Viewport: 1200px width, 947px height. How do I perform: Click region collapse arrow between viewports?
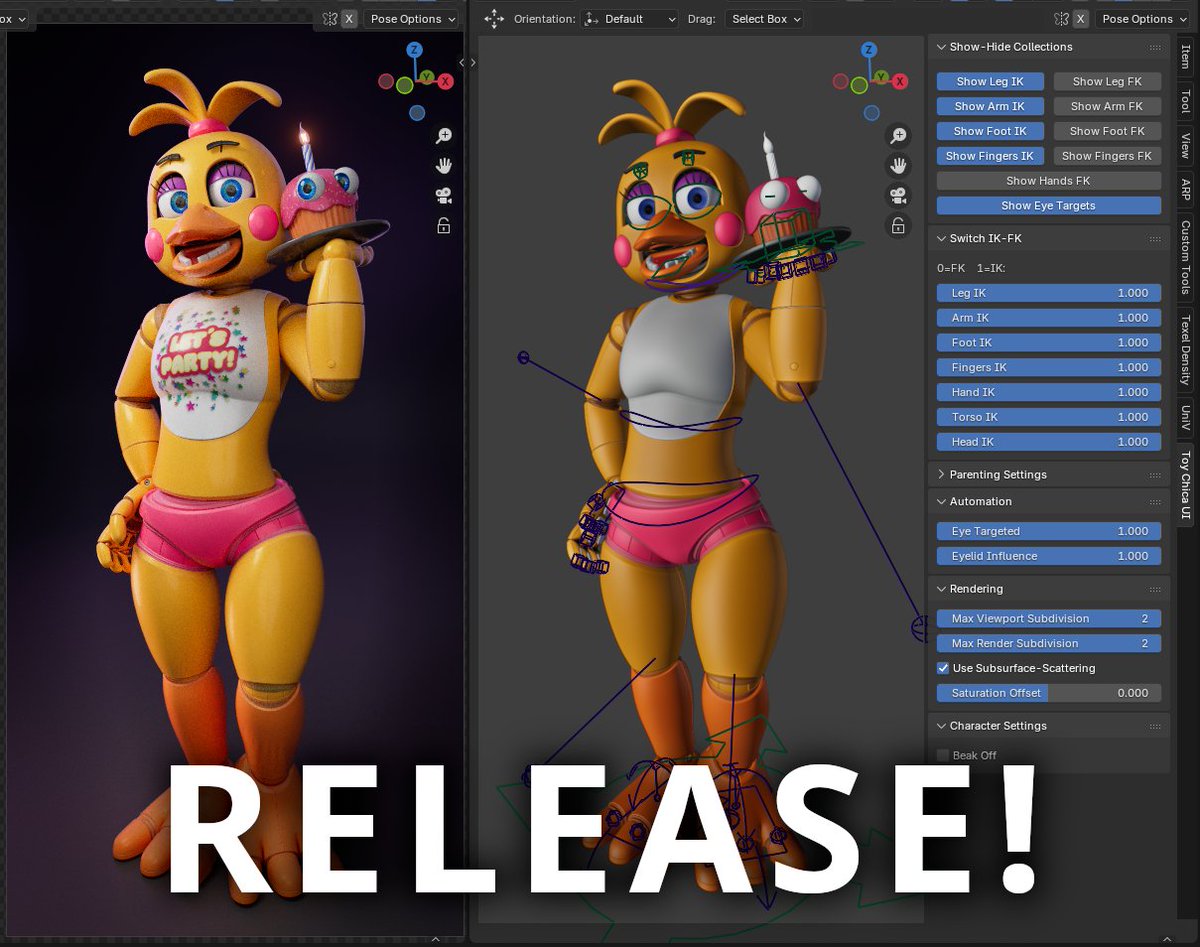tap(473, 62)
